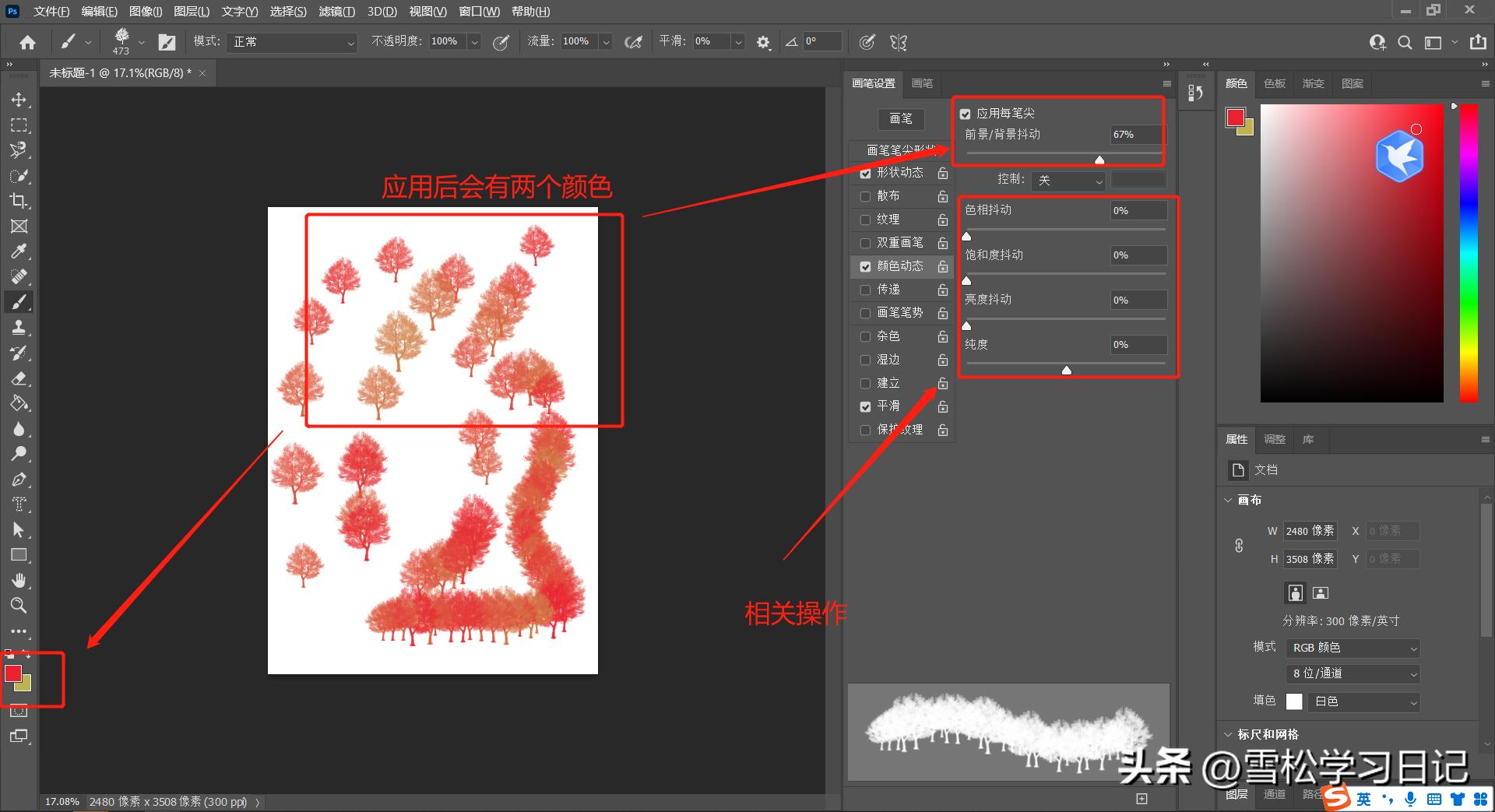The width and height of the screenshot is (1495, 812).
Task: Select the Hand tool
Action: tap(19, 580)
